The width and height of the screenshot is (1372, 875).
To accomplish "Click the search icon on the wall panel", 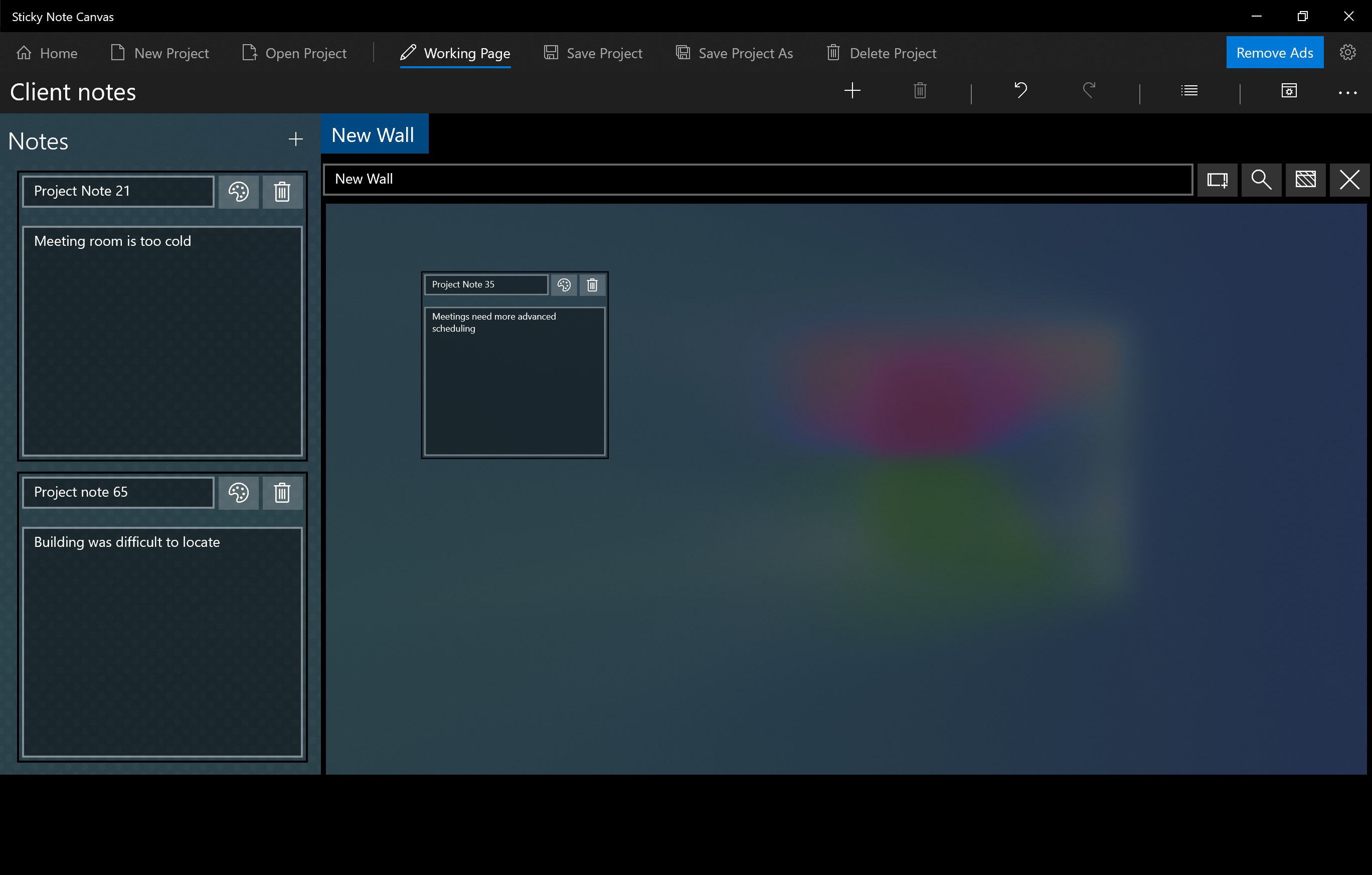I will pos(1261,179).
